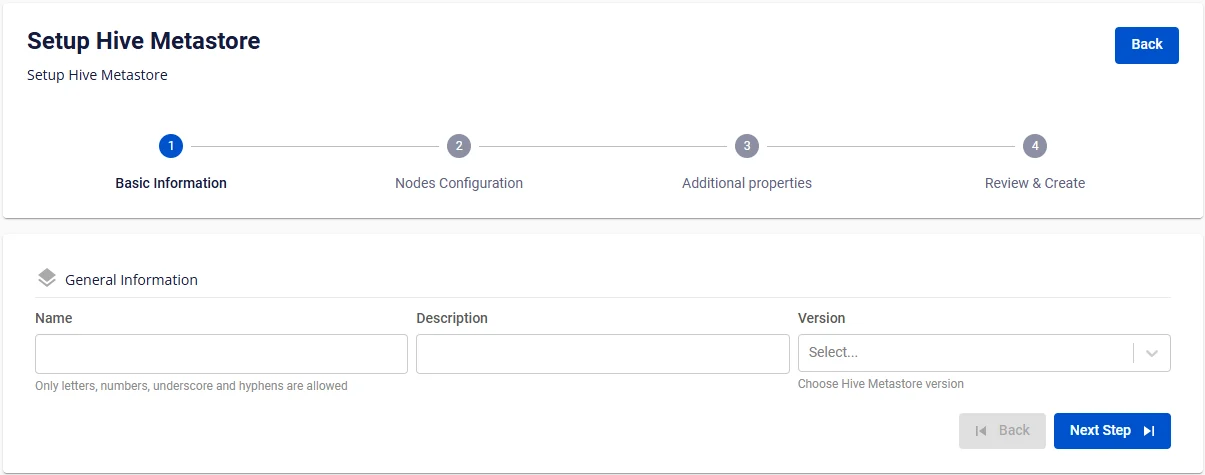This screenshot has width=1205, height=475.
Task: Go to Basic Information step label
Action: coord(171,183)
